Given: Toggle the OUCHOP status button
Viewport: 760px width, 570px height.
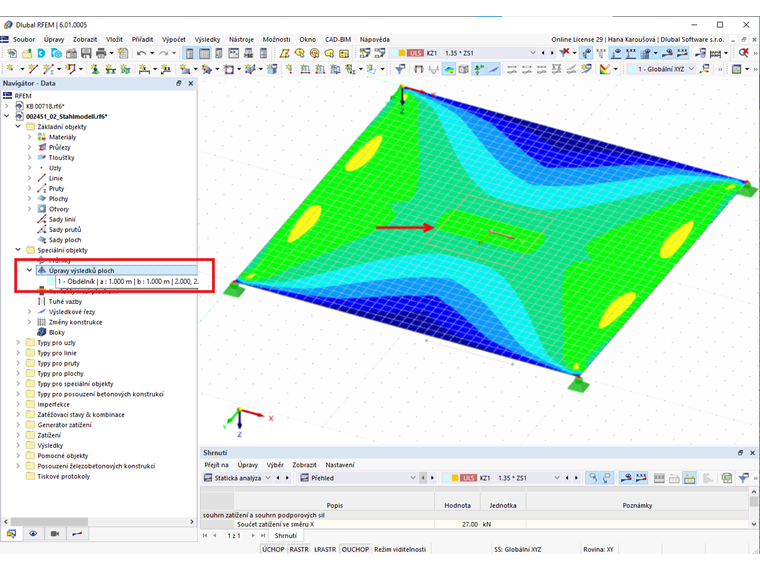Looking at the screenshot, I should pos(355,550).
